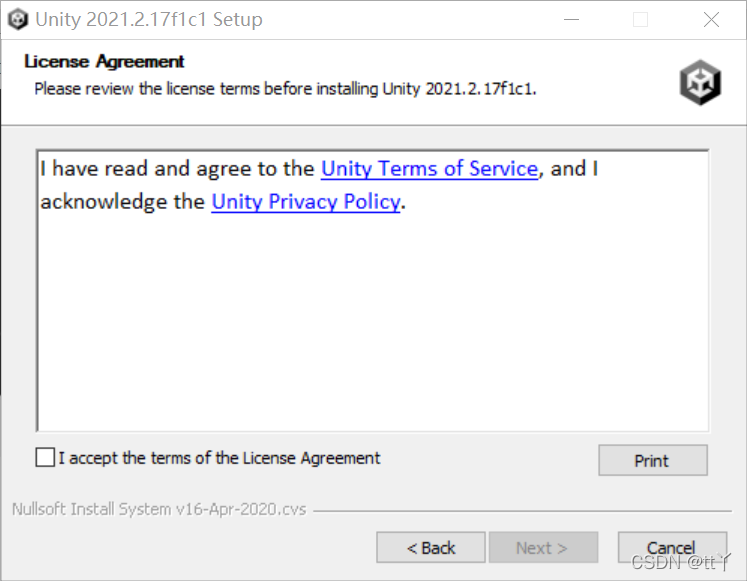Click the greyed-out maximize window button
The height and width of the screenshot is (581, 747).
click(640, 20)
